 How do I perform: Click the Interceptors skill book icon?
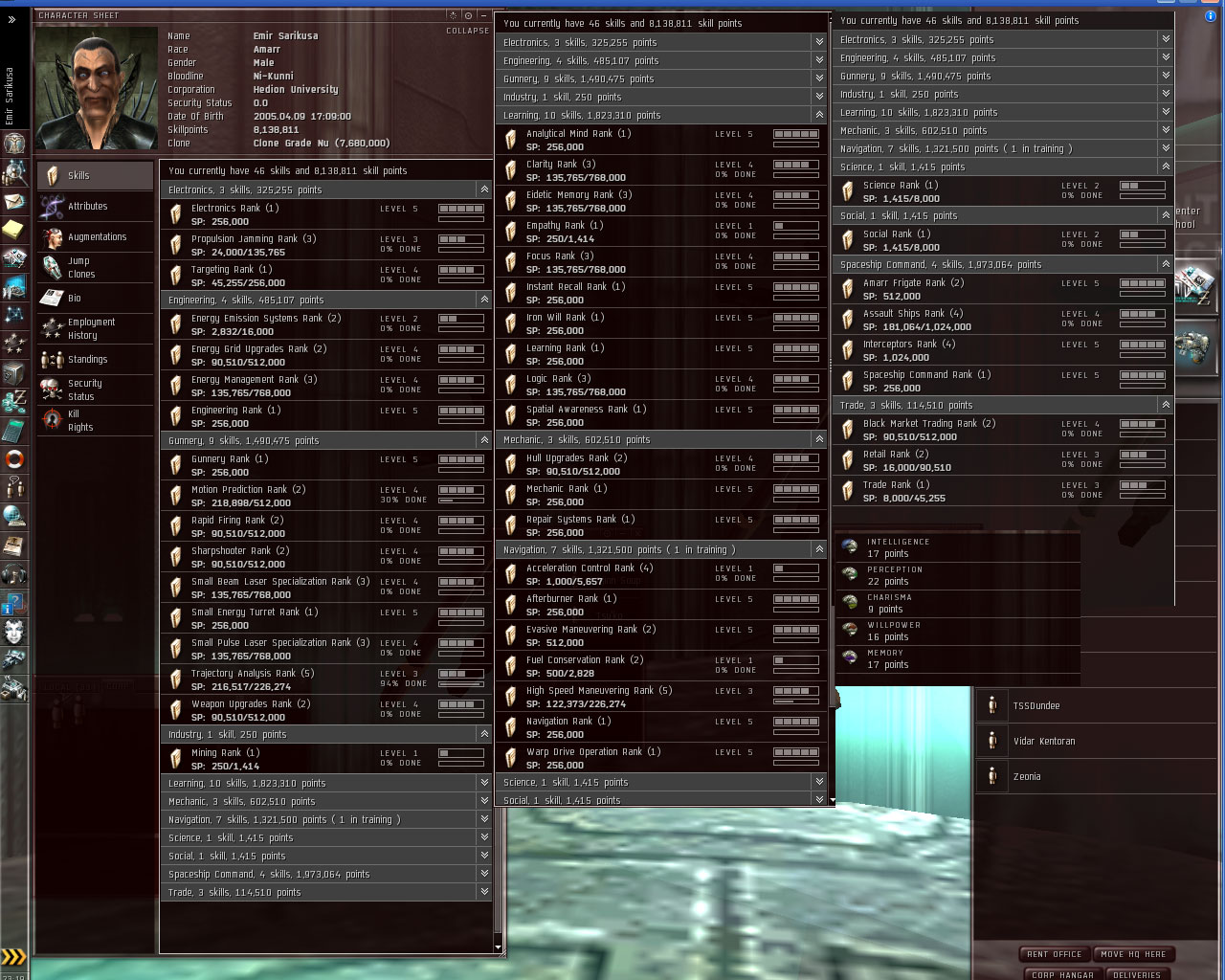[847, 350]
